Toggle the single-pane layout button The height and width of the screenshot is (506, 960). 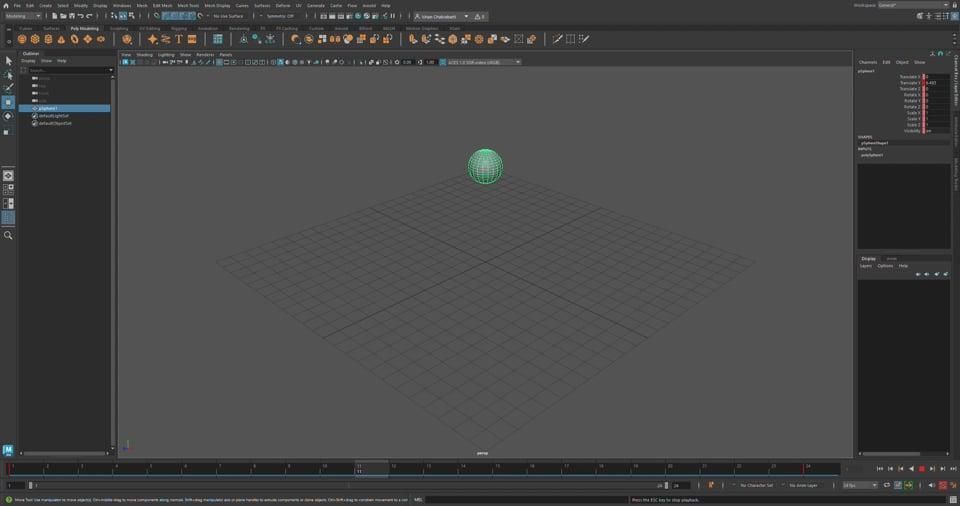[8, 176]
